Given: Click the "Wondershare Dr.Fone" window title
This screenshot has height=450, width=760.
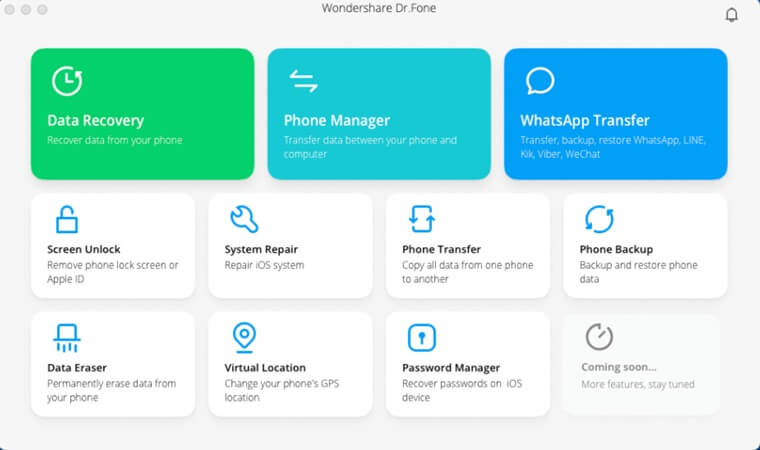Looking at the screenshot, I should 379,8.
